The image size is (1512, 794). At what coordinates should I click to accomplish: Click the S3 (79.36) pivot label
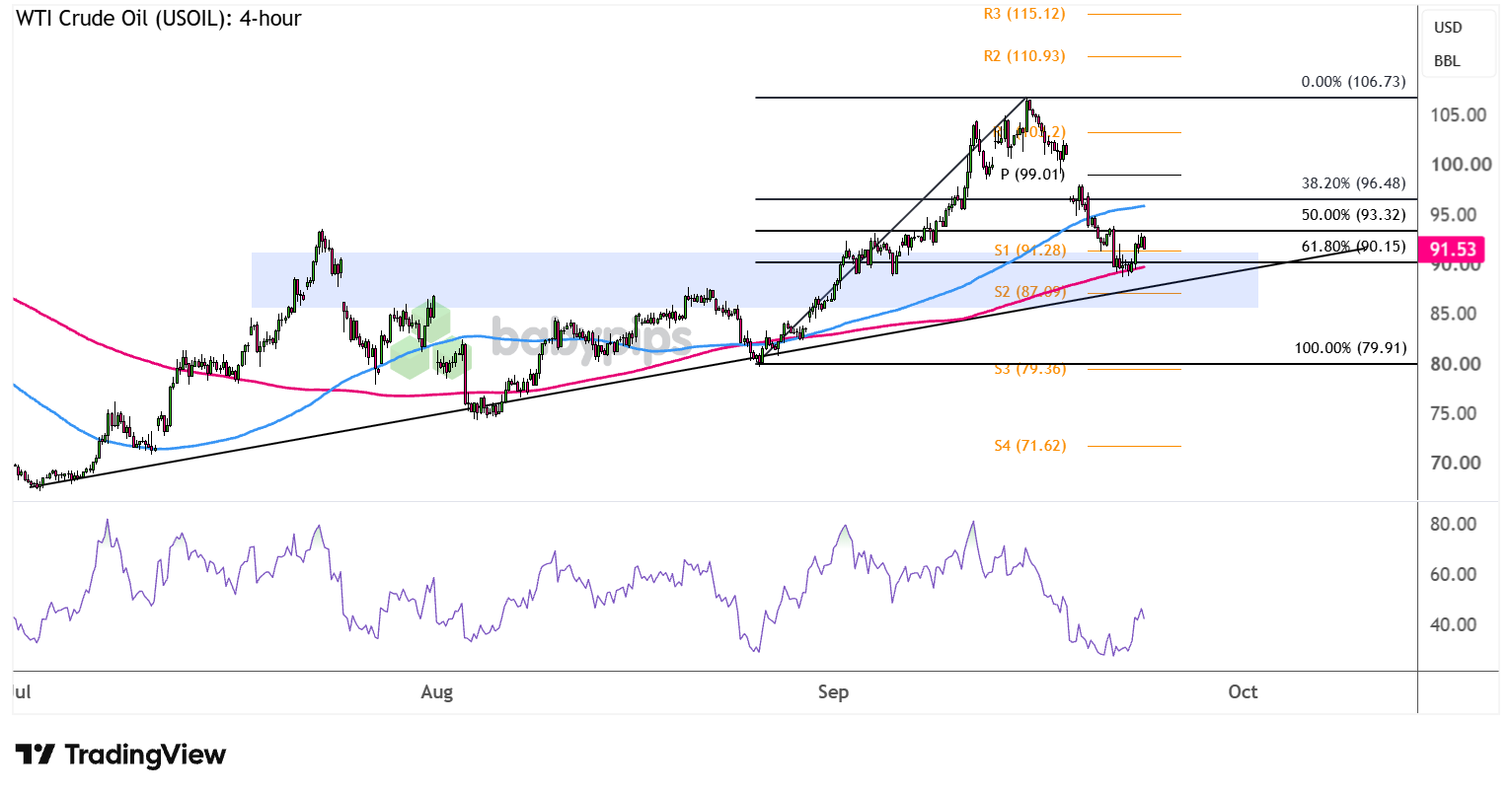point(1029,369)
